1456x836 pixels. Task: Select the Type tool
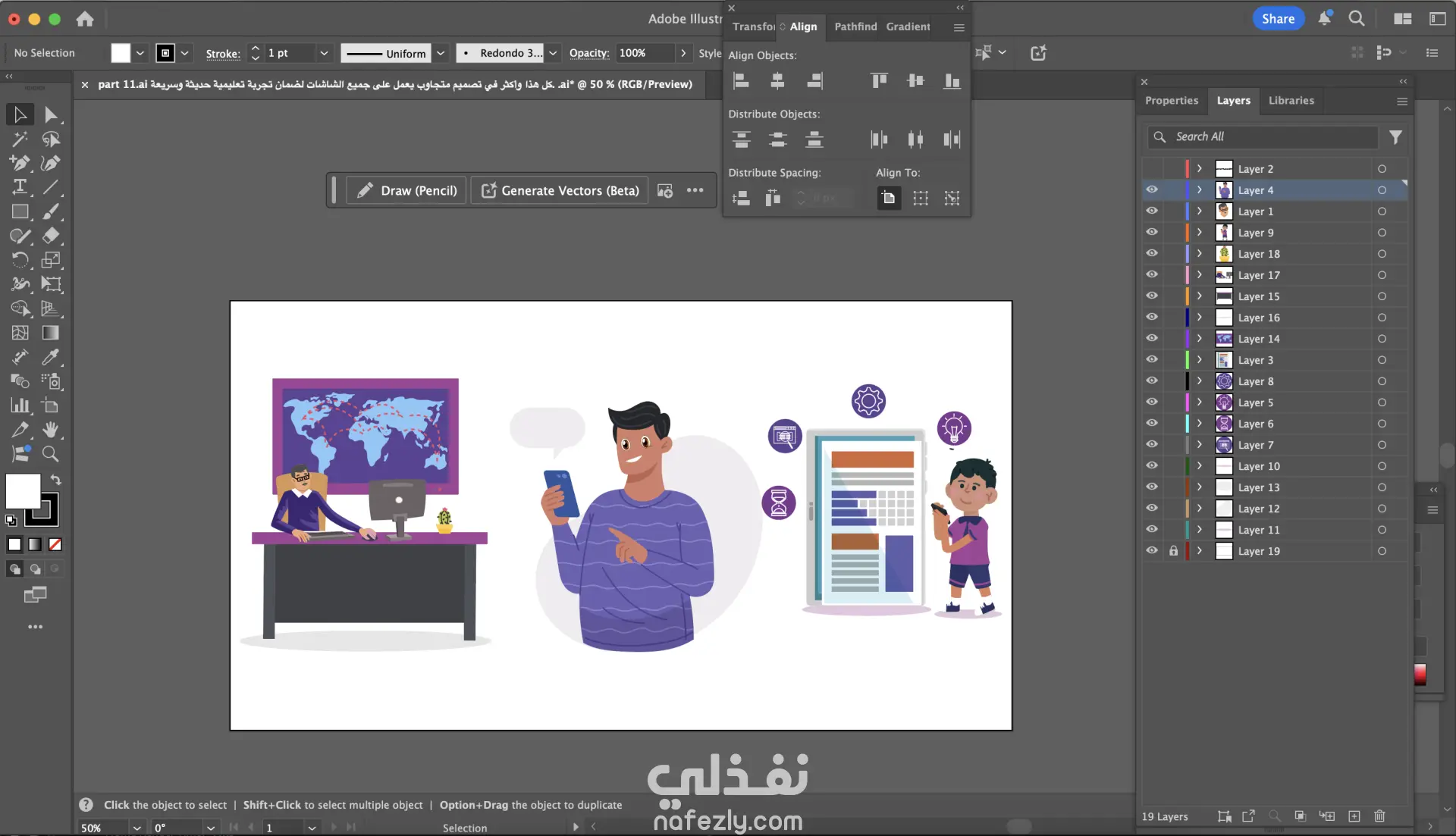click(20, 187)
